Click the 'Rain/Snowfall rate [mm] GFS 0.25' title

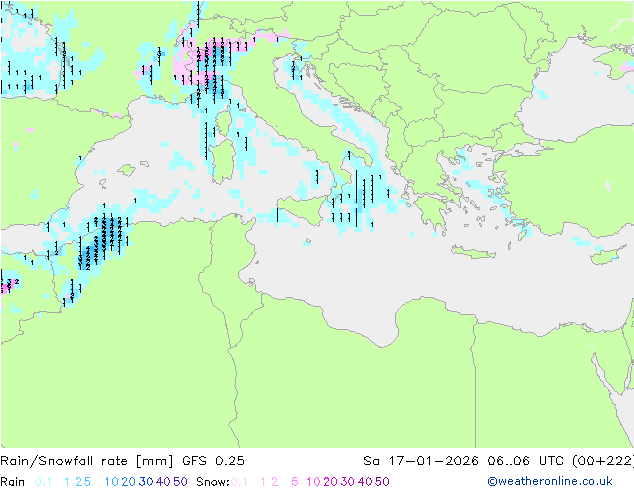tap(123, 461)
